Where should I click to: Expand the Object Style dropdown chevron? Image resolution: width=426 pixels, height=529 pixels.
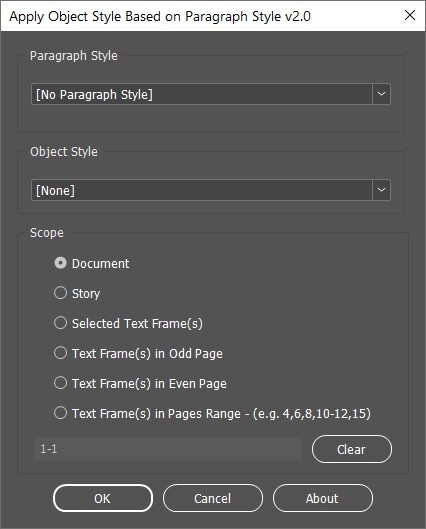[381, 190]
